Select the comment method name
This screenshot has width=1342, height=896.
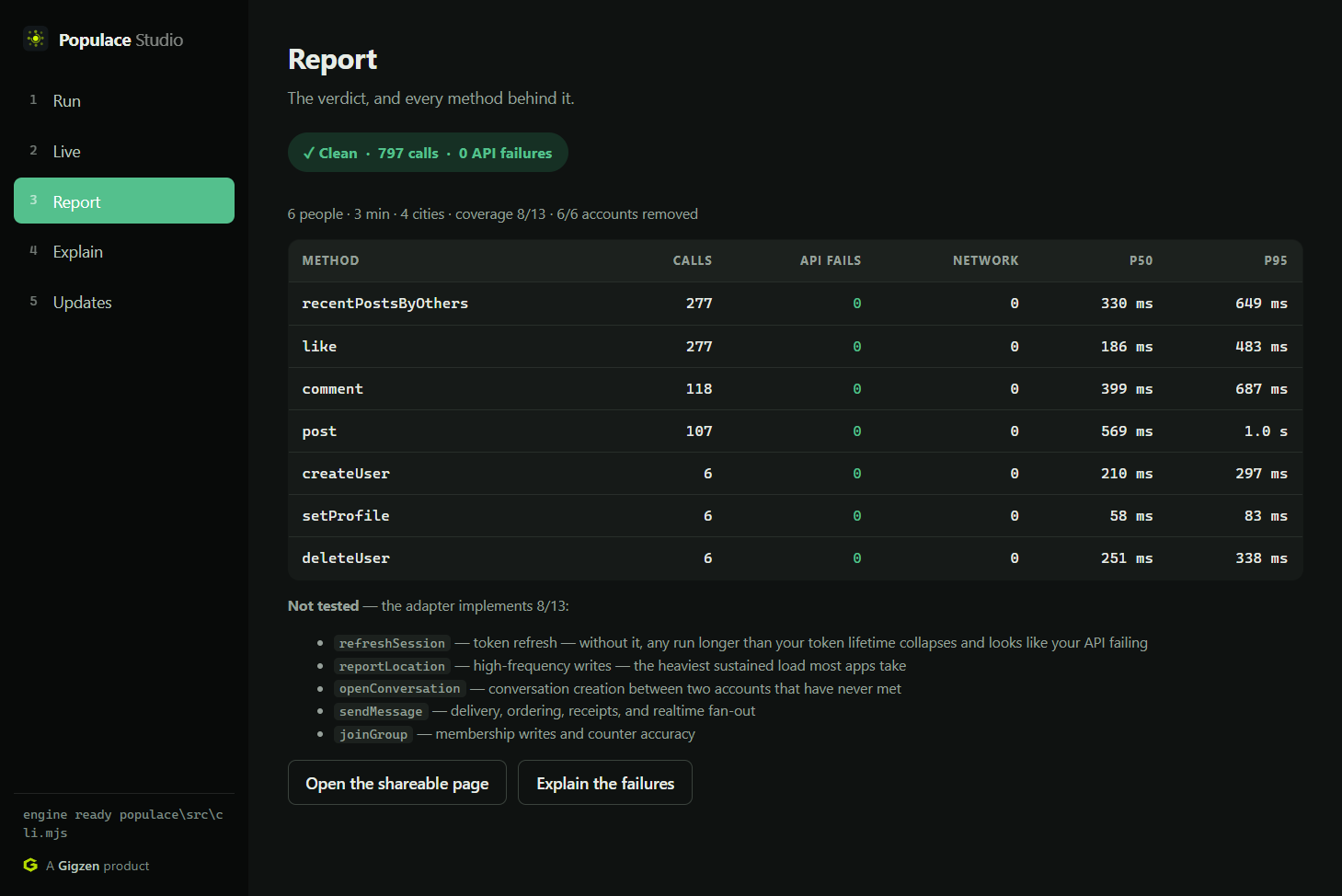332,389
